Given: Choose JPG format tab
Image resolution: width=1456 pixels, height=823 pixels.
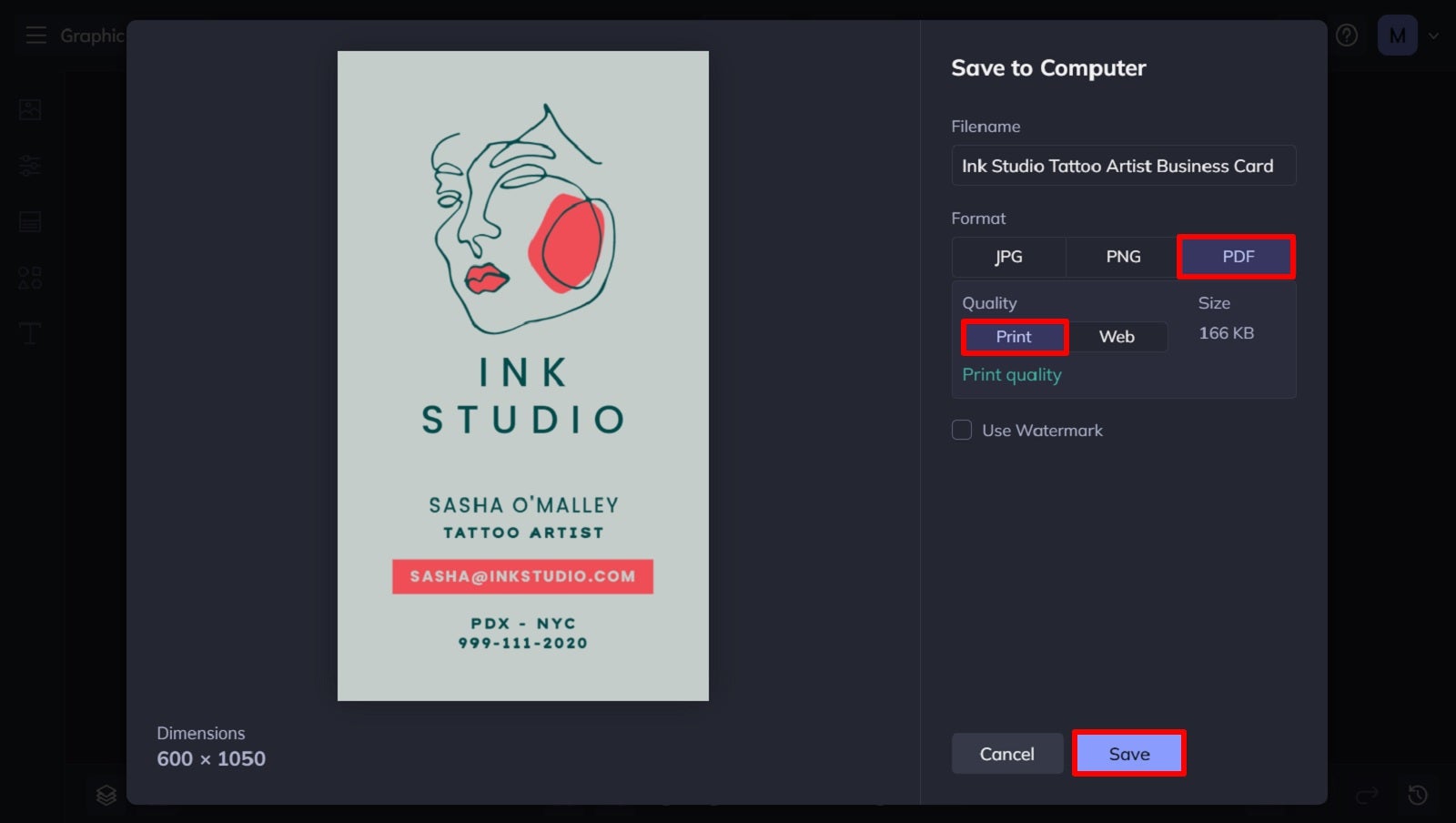Looking at the screenshot, I should pos(1008,257).
